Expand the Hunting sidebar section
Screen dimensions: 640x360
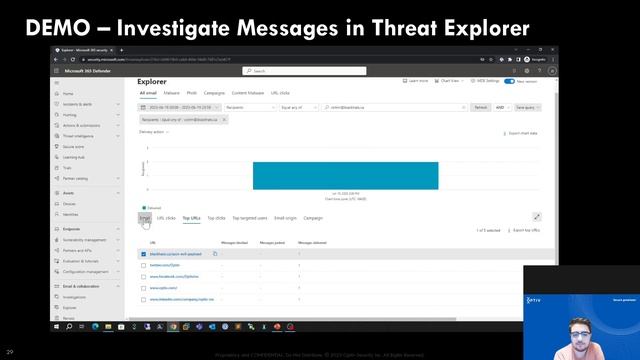[118, 115]
